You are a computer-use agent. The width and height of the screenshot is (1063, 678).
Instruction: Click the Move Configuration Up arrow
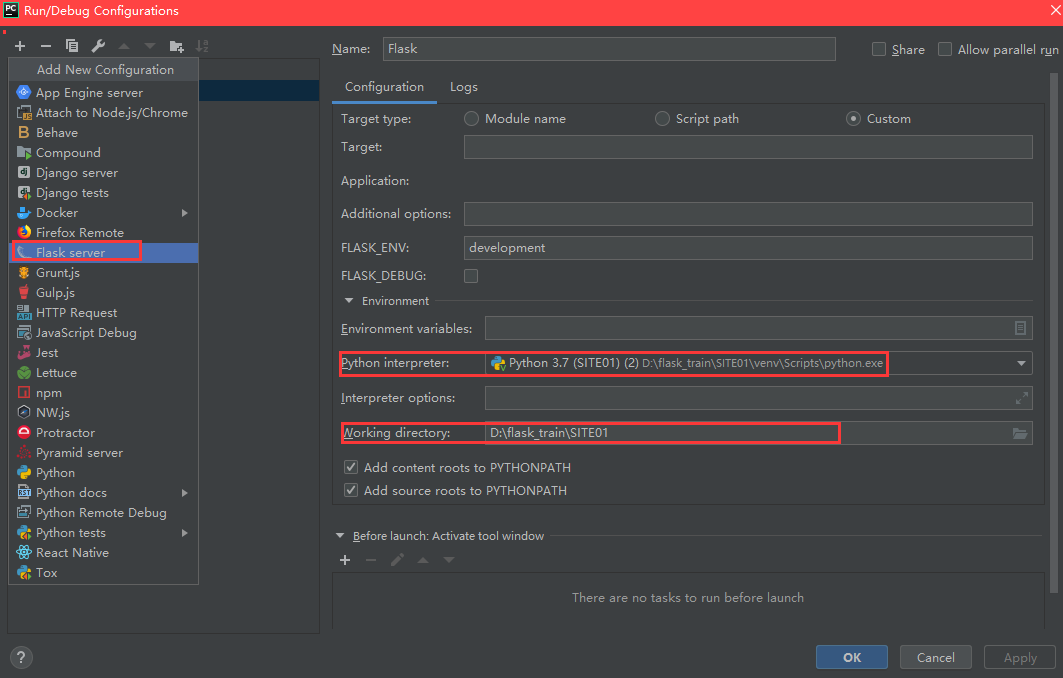tap(124, 46)
